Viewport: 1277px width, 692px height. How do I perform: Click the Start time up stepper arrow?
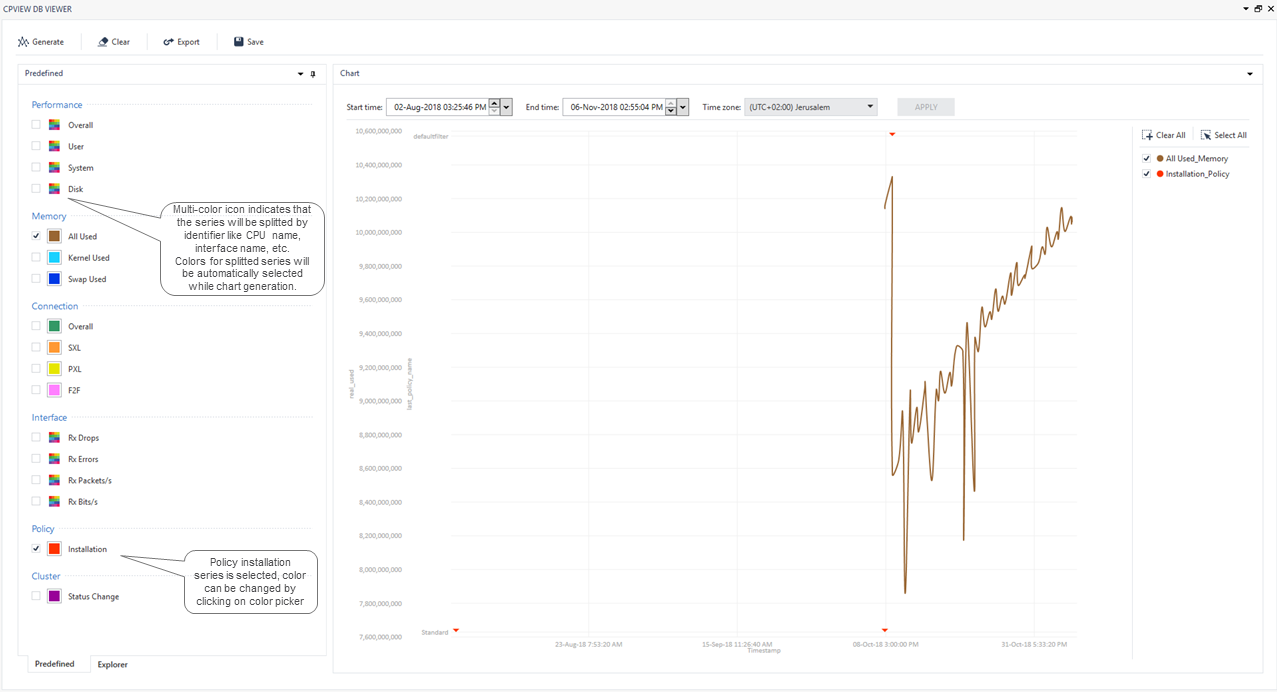tap(493, 101)
